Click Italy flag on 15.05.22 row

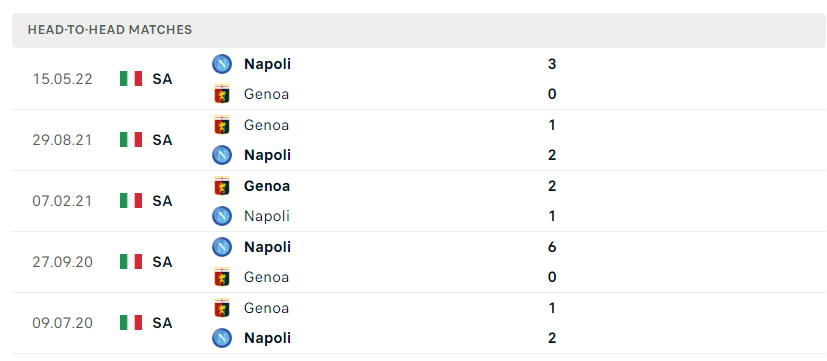[x=131, y=79]
